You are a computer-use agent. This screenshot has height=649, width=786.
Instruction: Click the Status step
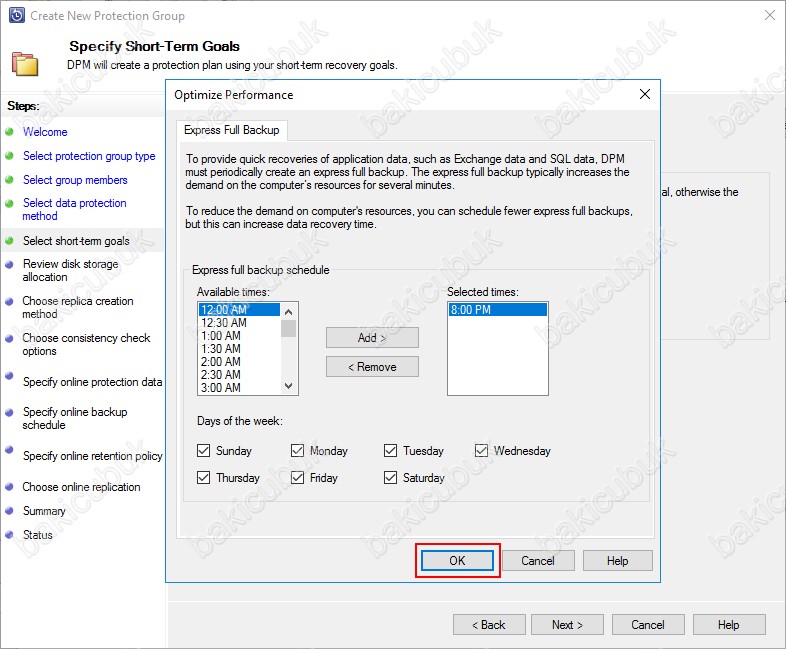[38, 535]
